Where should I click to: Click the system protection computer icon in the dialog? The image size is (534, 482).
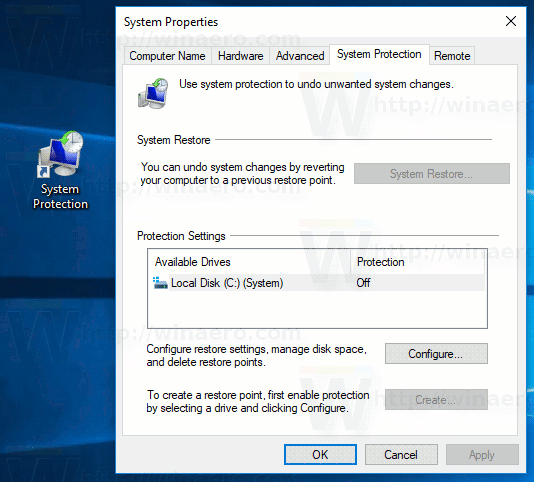[x=153, y=93]
